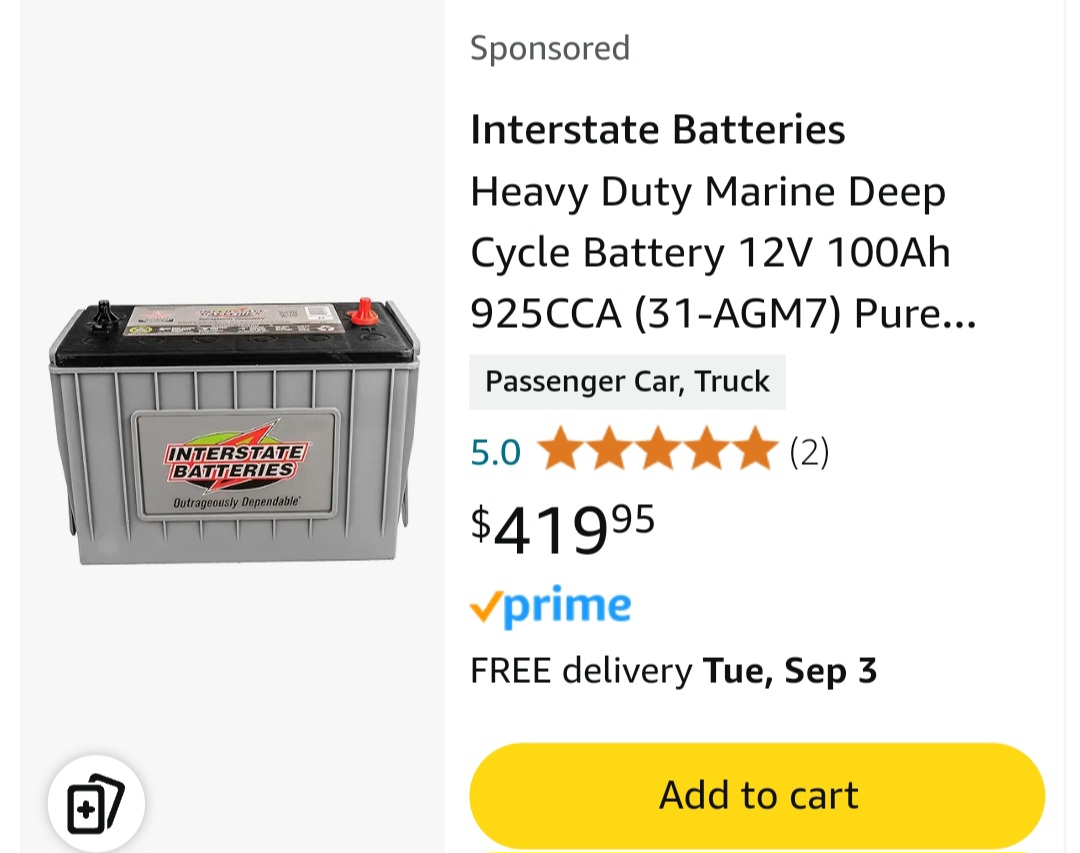Image resolution: width=1080 pixels, height=853 pixels.
Task: Open the Interstate Batteries brand name link
Action: tap(657, 130)
